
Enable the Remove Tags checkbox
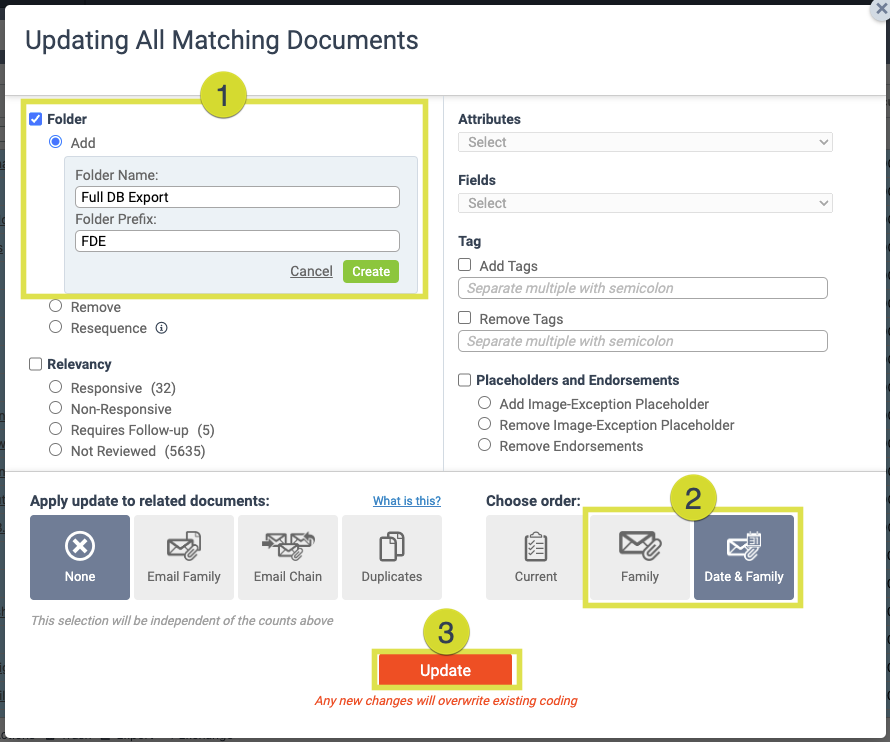point(465,317)
